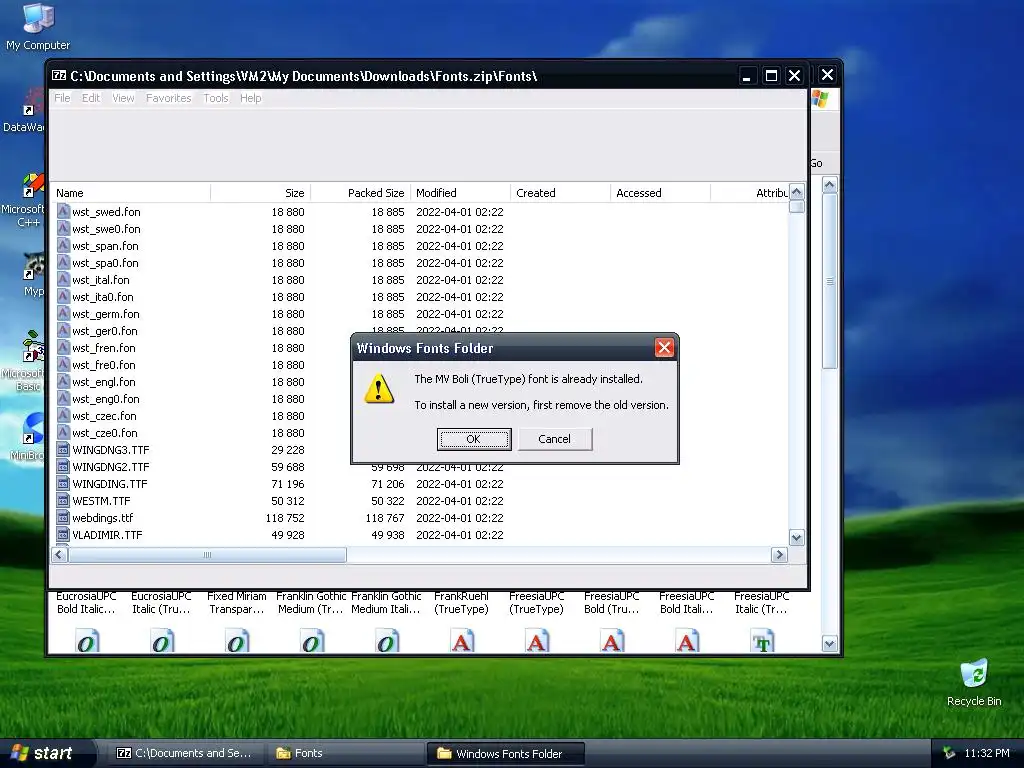Select the WINGDING.TTF file icon
Image resolution: width=1024 pixels, height=768 pixels.
click(x=63, y=483)
